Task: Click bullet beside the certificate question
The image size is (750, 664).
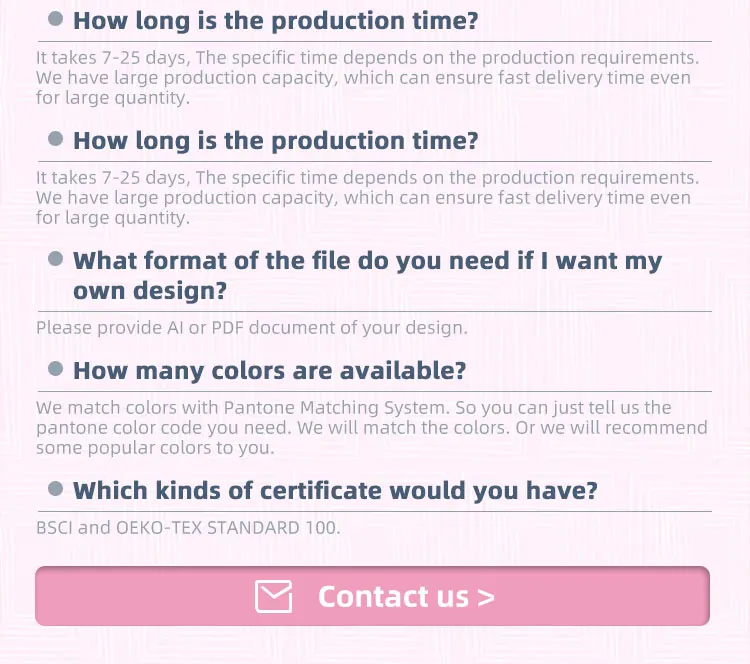Action: 56,489
